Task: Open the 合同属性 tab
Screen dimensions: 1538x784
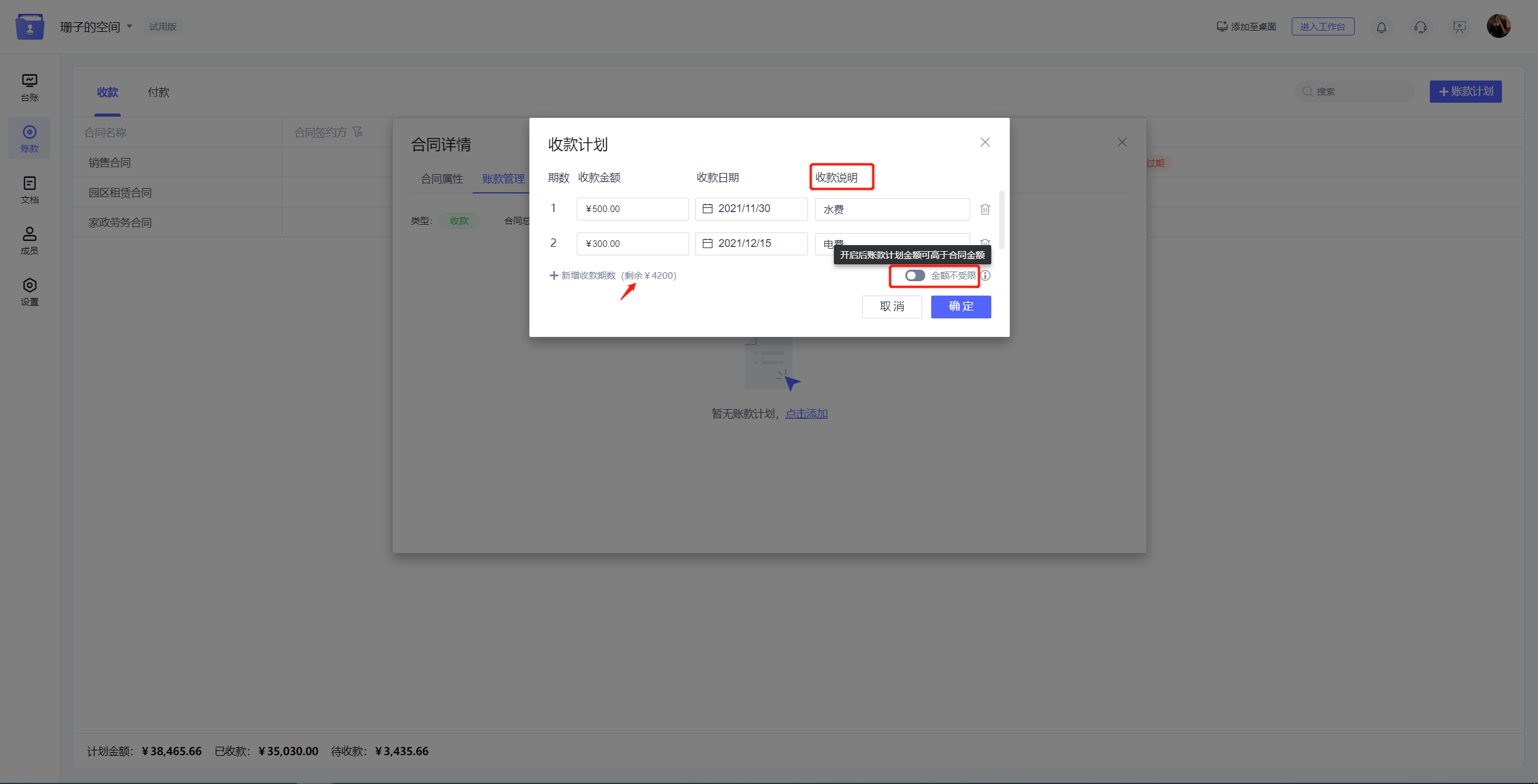Action: point(442,179)
